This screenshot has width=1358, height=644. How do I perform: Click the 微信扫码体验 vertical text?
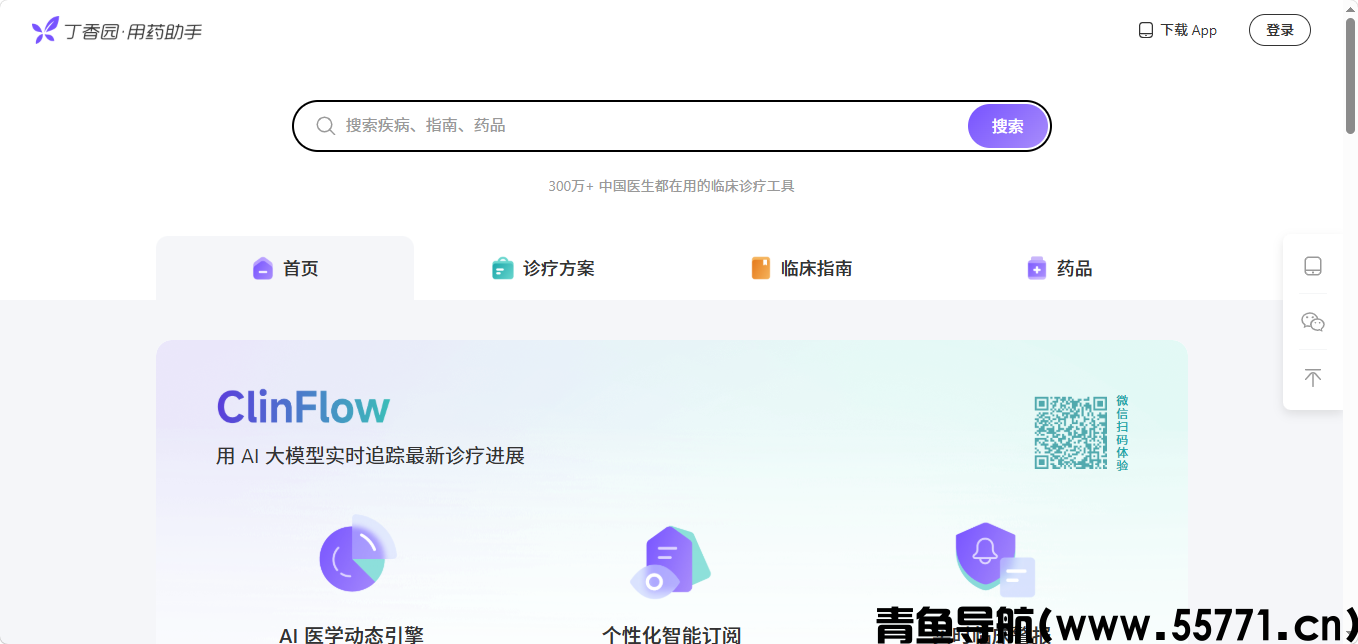(1122, 433)
